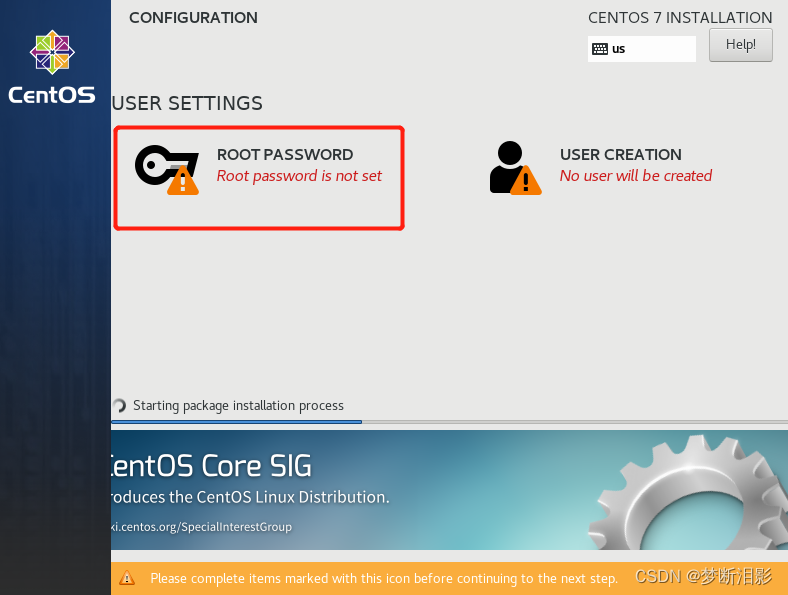Click the CentOS logo in sidebar
The height and width of the screenshot is (595, 788).
point(52,67)
